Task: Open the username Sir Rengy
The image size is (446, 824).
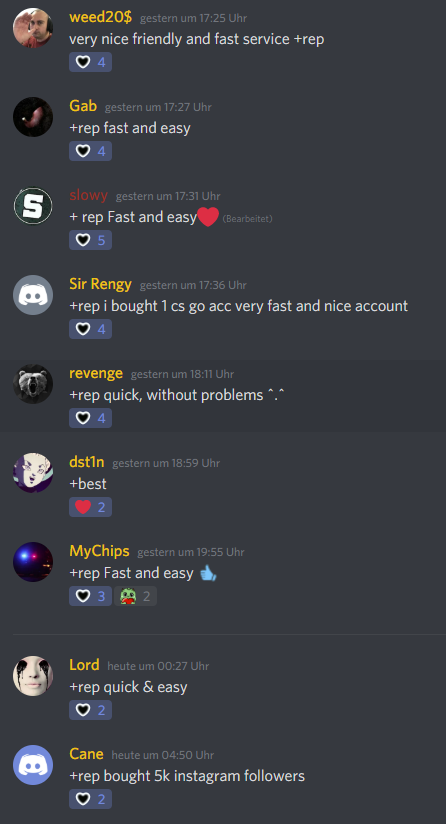Action: click(x=100, y=284)
